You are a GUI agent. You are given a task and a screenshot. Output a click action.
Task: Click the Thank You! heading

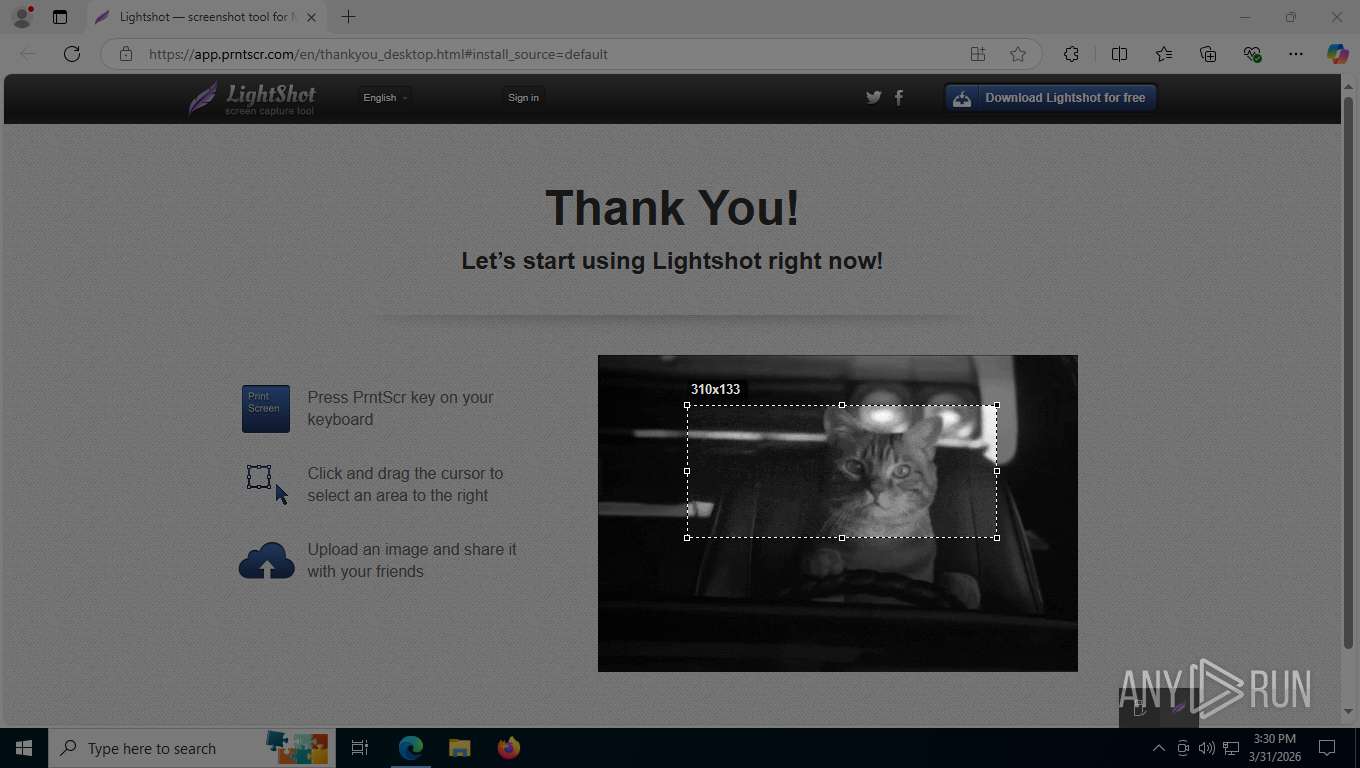tap(672, 208)
